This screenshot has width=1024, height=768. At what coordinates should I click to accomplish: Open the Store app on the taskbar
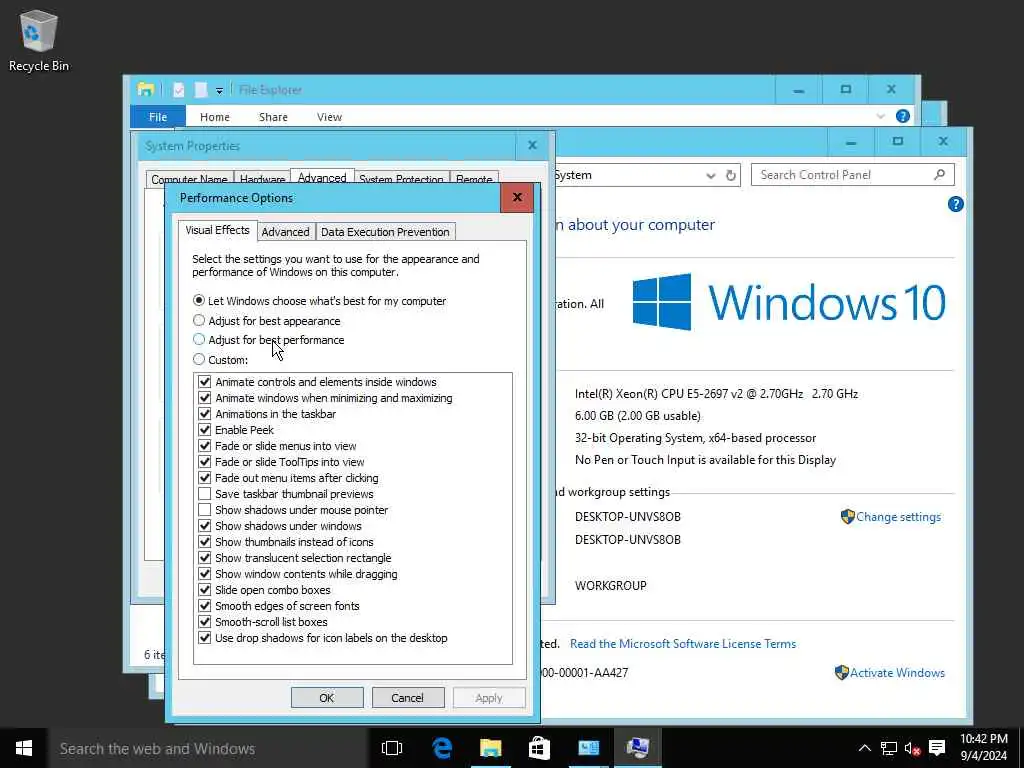pyautogui.click(x=539, y=748)
